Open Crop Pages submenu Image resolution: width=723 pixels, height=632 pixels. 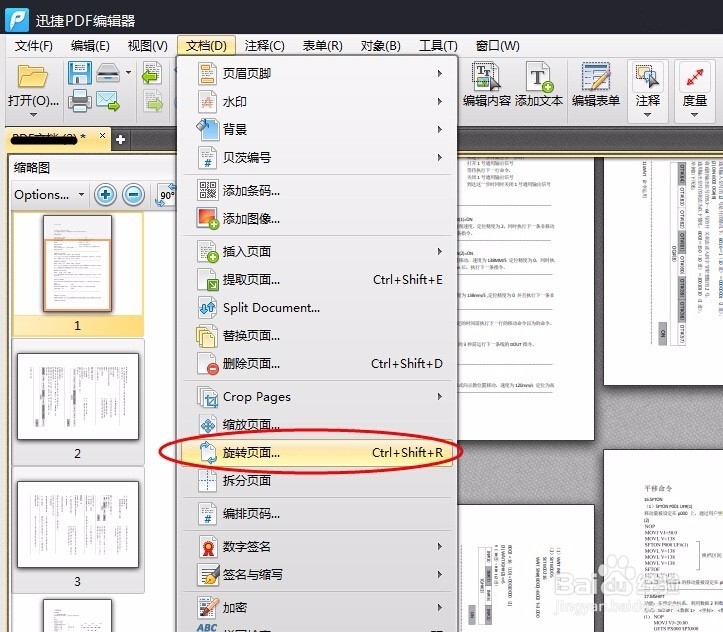(x=317, y=396)
